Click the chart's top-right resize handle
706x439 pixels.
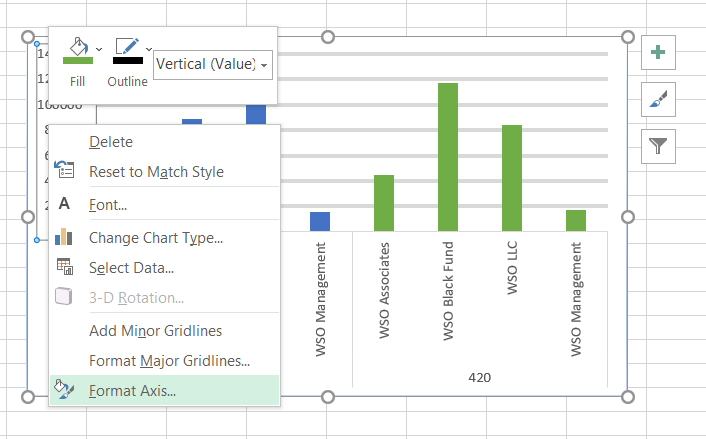coord(628,37)
